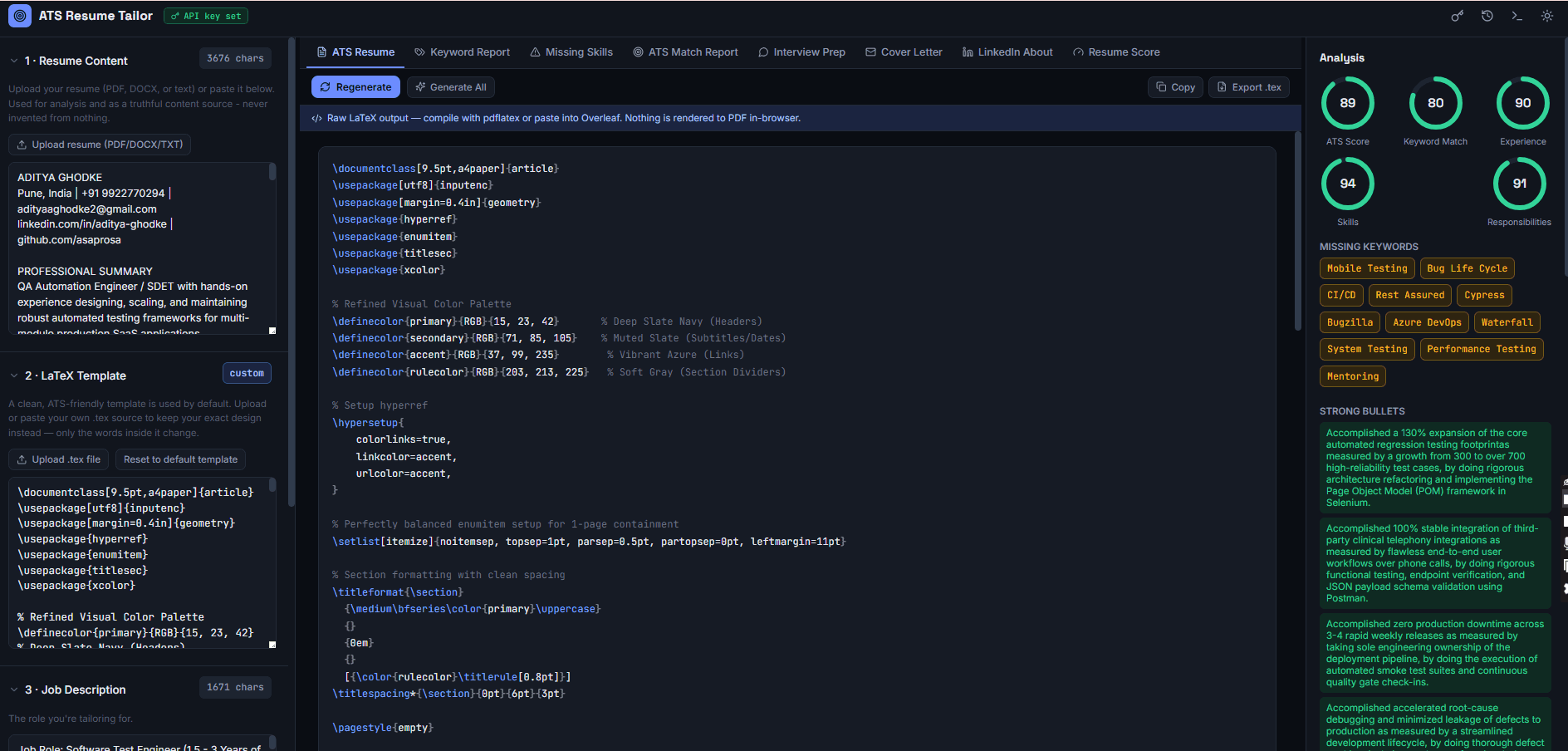1568x751 pixels.
Task: Collapse the Resume Content section
Action: [14, 61]
